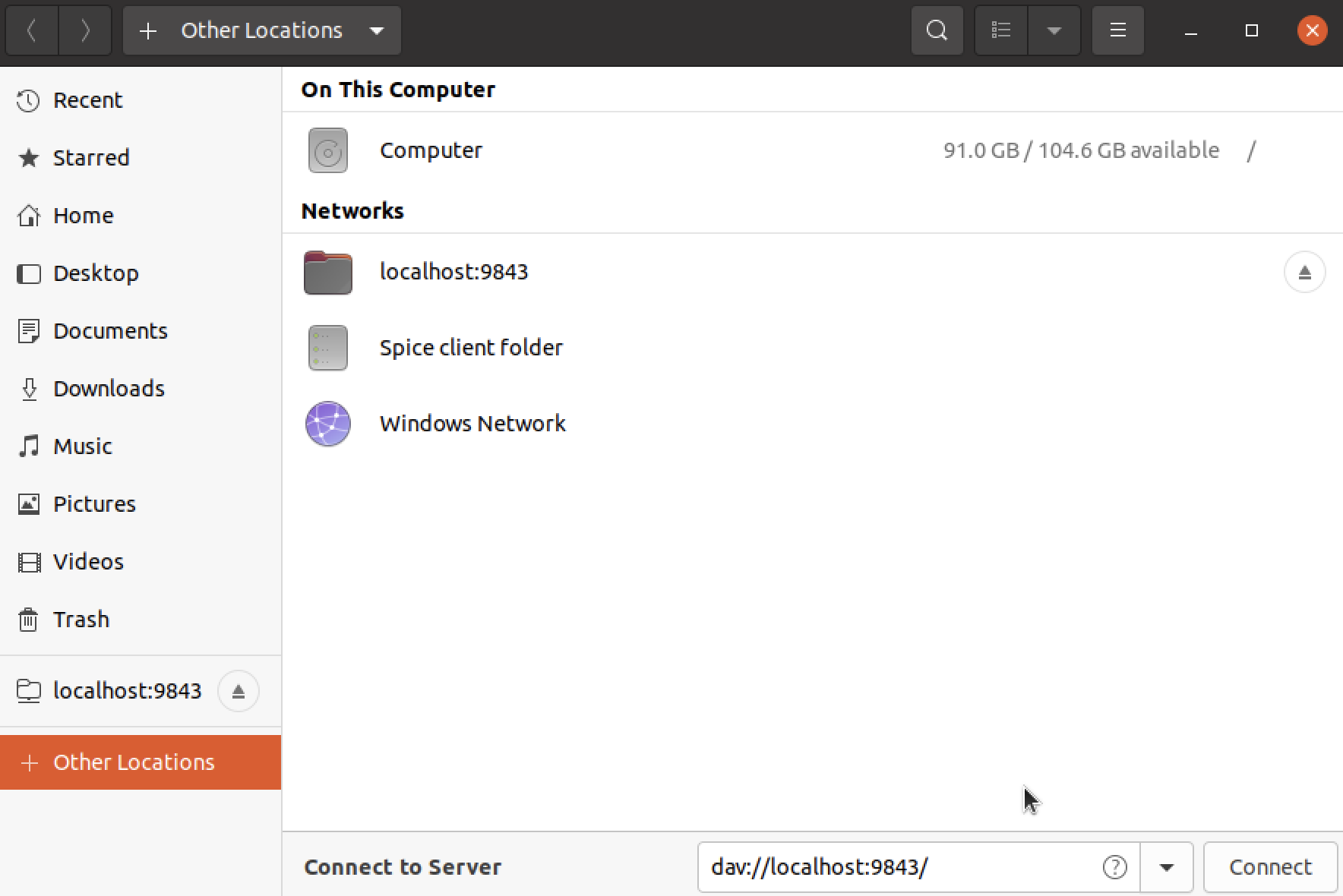Screen dimensions: 1343x896
Task: Click the Music note icon
Action: click(28, 446)
